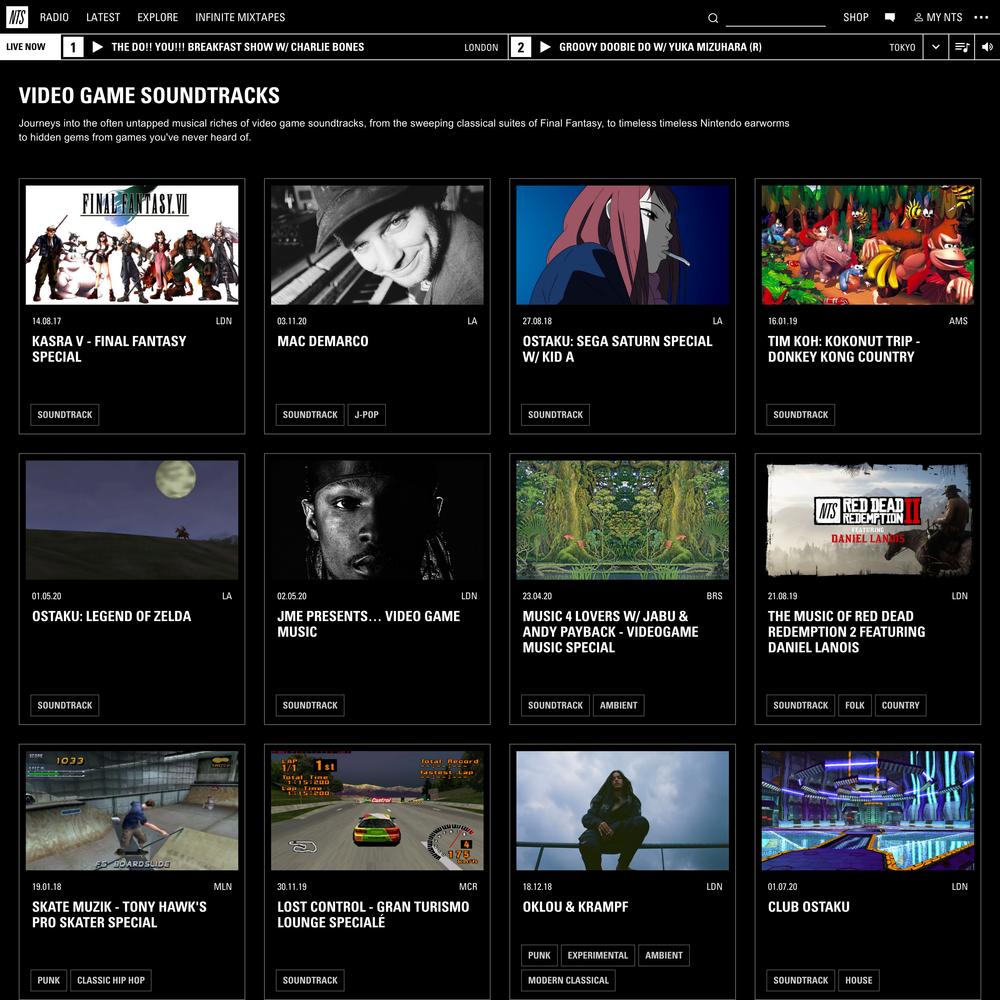This screenshot has width=1000, height=1000.
Task: Click Ambient tag on Music 4 Lovers
Action: tap(619, 705)
